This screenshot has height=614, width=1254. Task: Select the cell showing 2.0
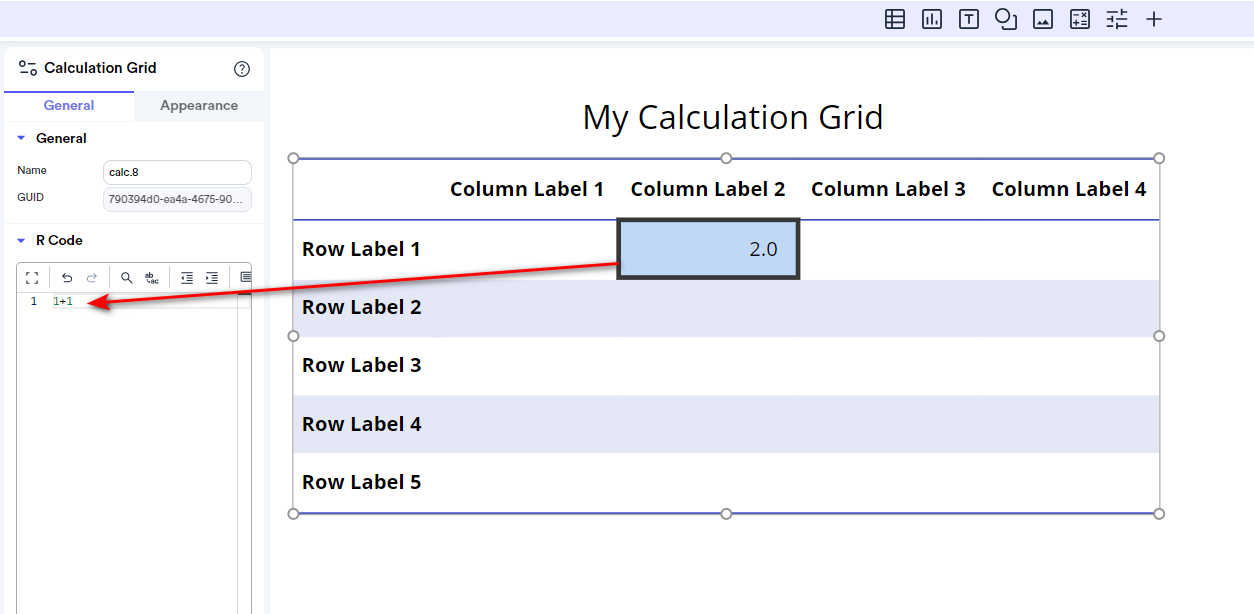[x=708, y=248]
